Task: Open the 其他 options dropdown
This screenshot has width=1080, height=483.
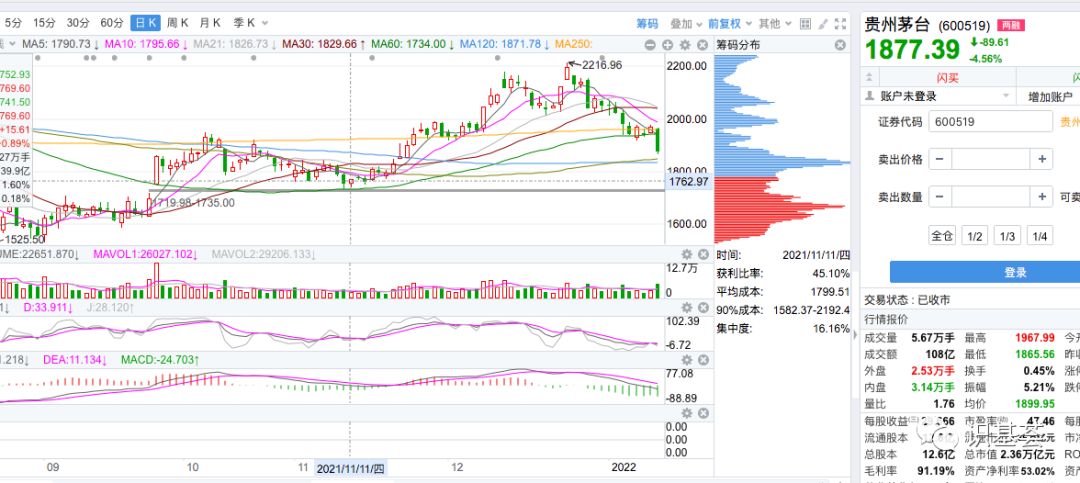Action: (774, 23)
